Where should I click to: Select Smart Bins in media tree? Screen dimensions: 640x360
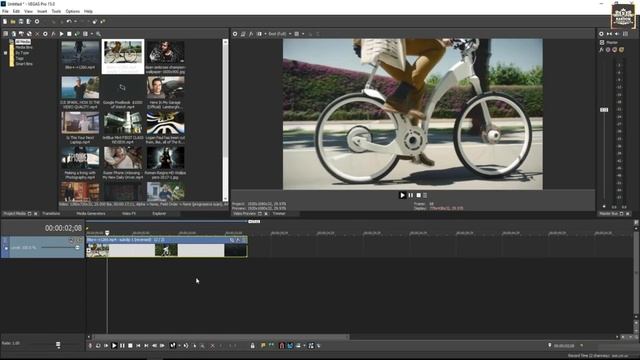(x=24, y=64)
